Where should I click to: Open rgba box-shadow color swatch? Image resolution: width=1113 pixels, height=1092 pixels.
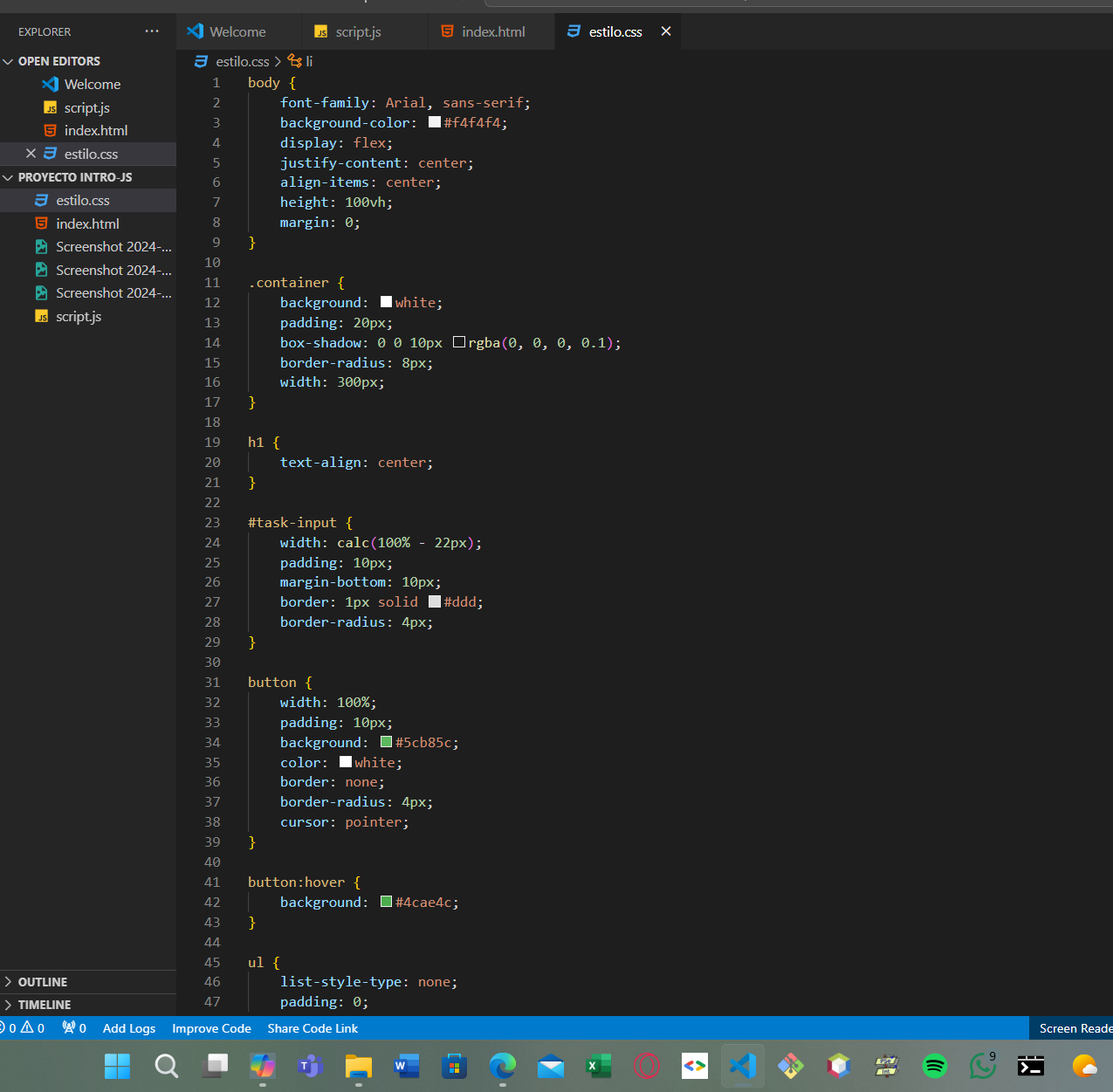coord(459,342)
